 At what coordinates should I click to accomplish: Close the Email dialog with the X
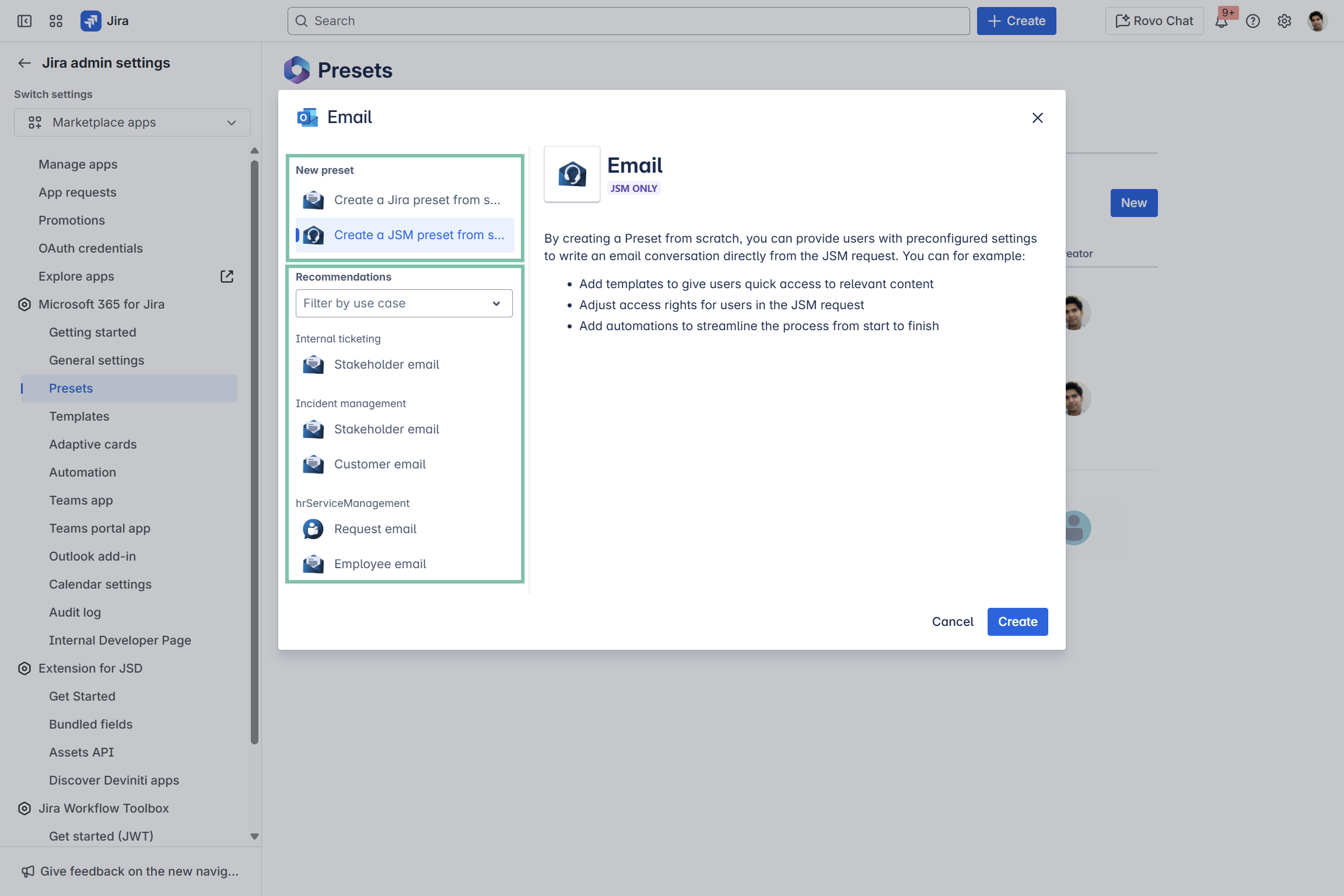[x=1037, y=118]
